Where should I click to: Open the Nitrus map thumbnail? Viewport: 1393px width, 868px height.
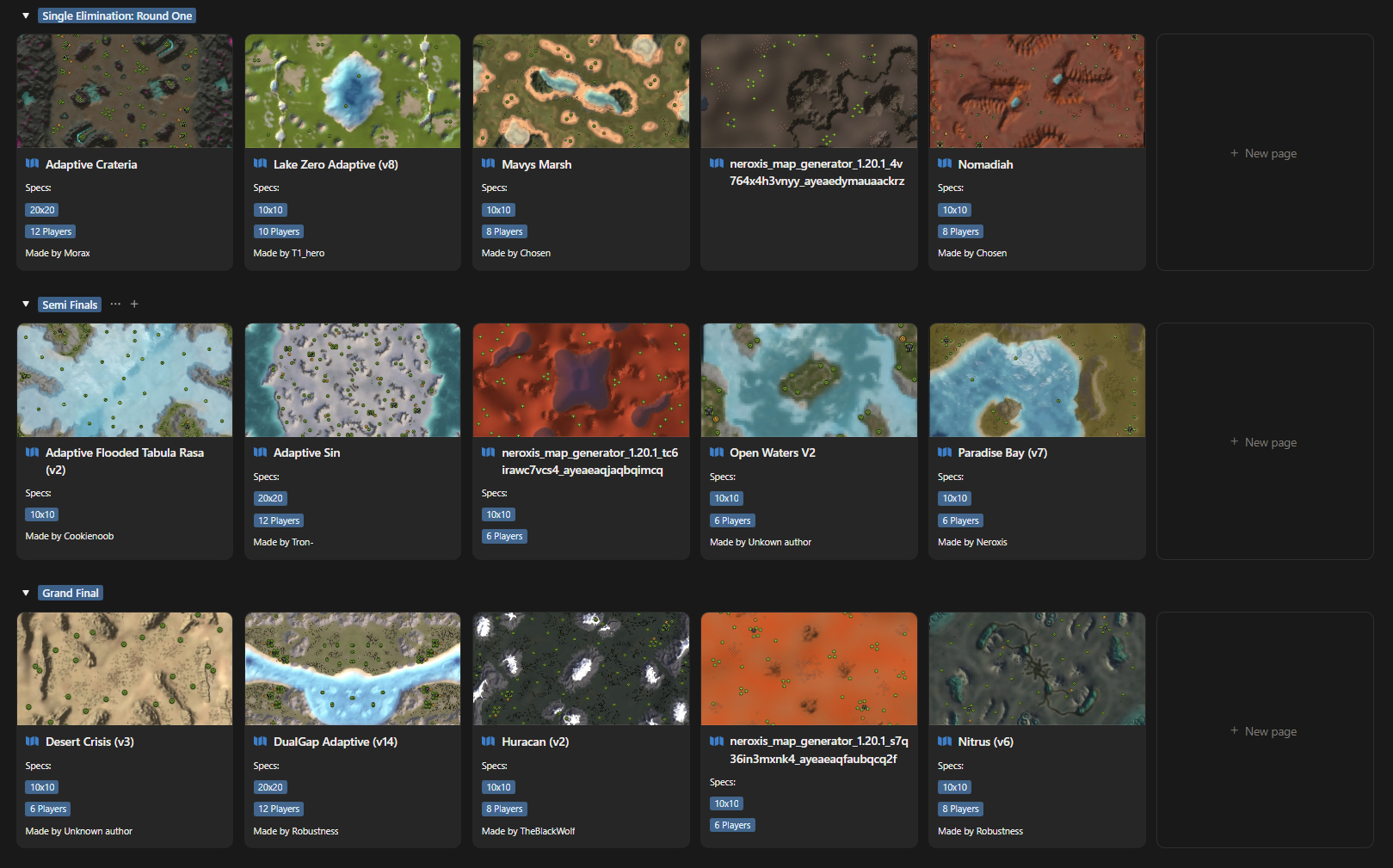pyautogui.click(x=1037, y=668)
